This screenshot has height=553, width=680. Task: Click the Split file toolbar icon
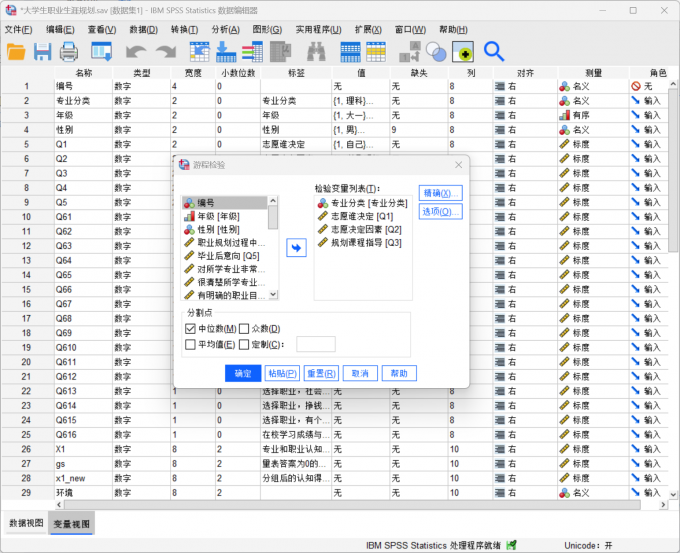[x=410, y=52]
